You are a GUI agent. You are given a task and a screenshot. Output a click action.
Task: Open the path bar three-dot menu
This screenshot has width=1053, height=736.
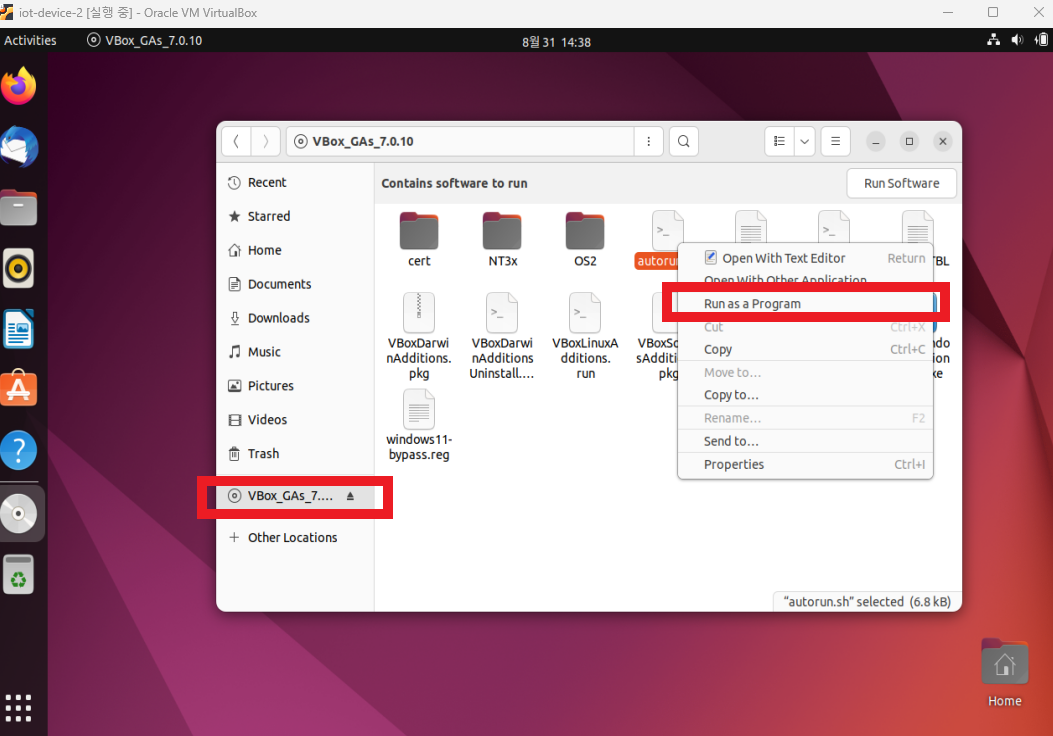pos(648,141)
